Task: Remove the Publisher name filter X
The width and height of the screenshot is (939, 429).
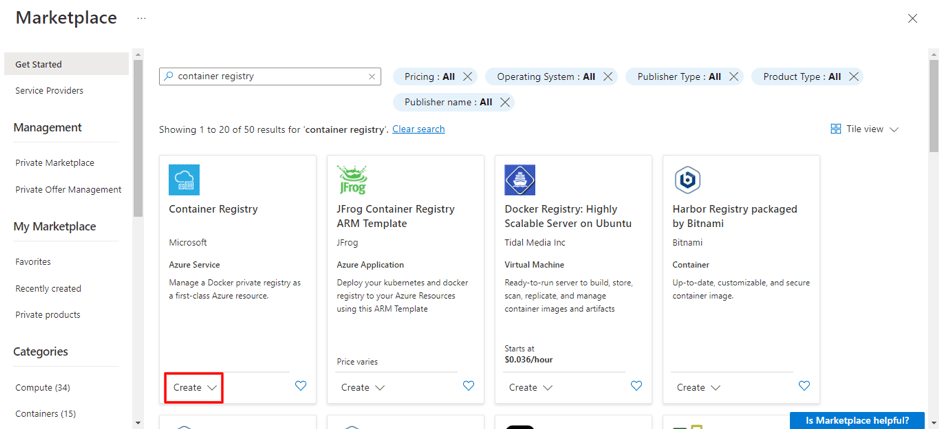Action: pos(505,102)
